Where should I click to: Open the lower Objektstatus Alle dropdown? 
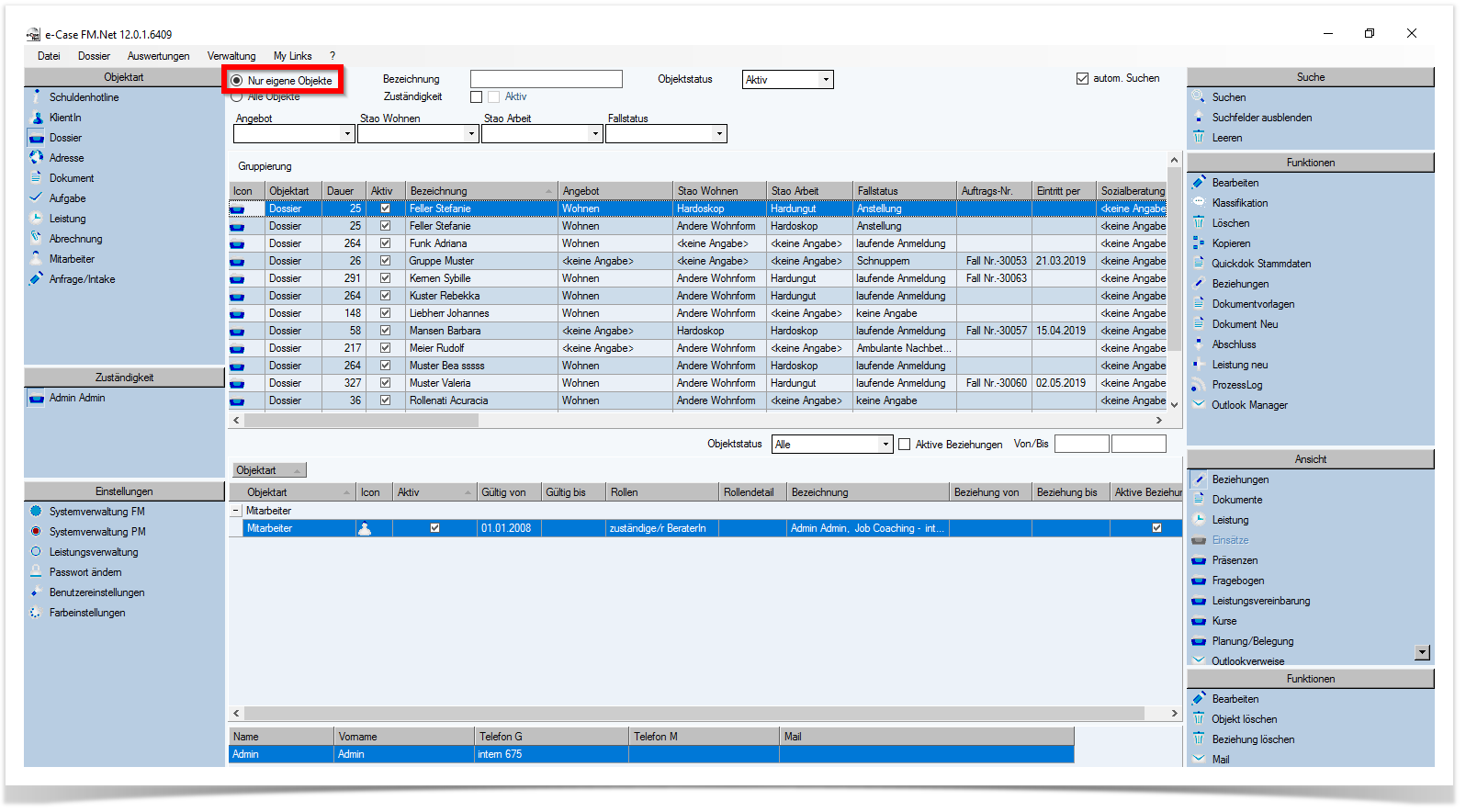coord(885,445)
